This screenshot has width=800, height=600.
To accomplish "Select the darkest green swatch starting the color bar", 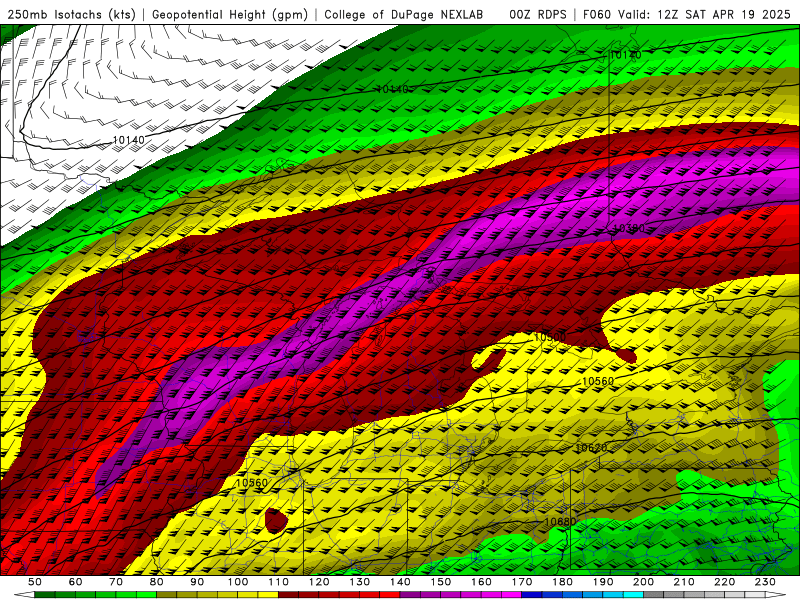I will (44, 594).
